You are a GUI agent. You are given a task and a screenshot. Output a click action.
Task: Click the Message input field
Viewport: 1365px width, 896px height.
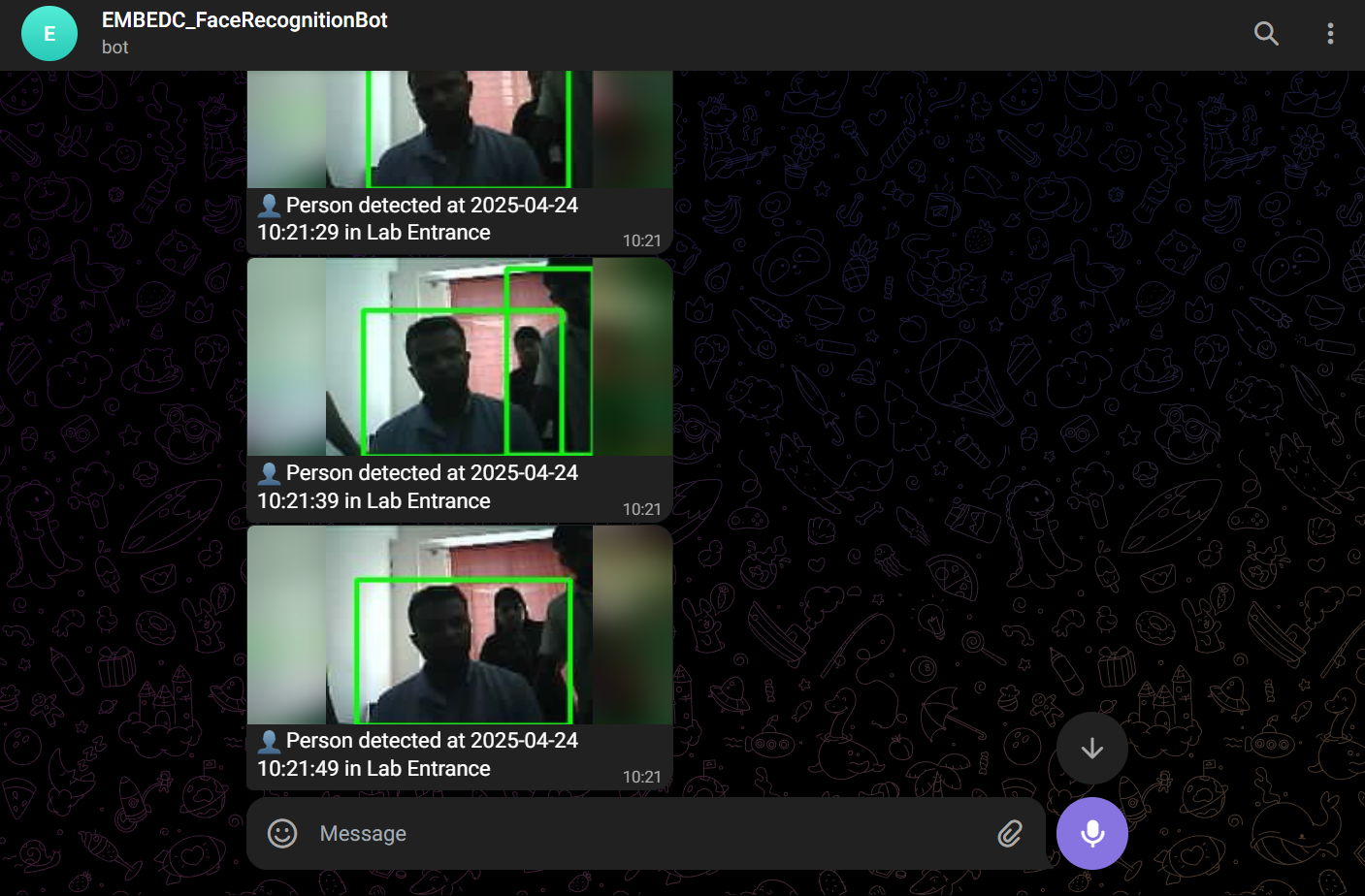[x=582, y=833]
